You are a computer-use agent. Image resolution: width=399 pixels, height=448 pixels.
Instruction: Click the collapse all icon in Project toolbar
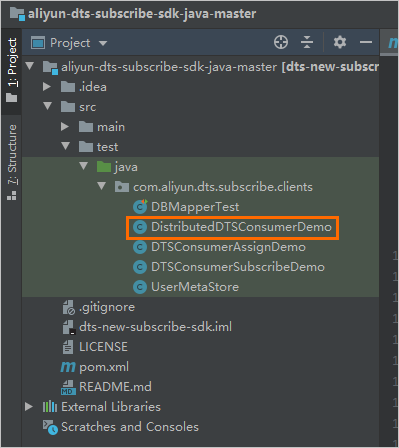pyautogui.click(x=307, y=42)
